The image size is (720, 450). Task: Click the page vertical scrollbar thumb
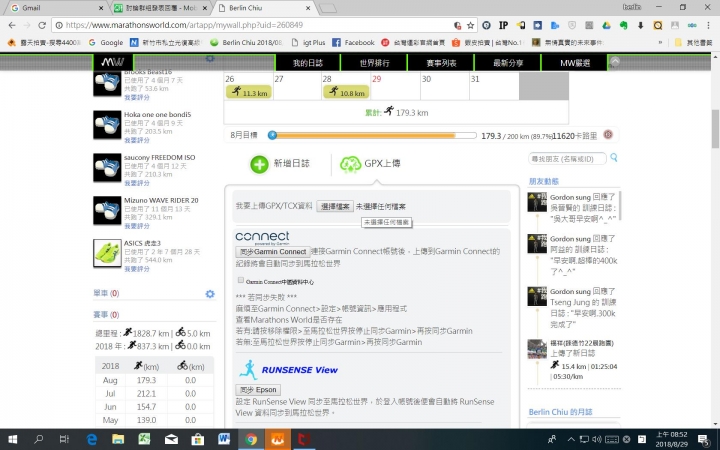715,129
